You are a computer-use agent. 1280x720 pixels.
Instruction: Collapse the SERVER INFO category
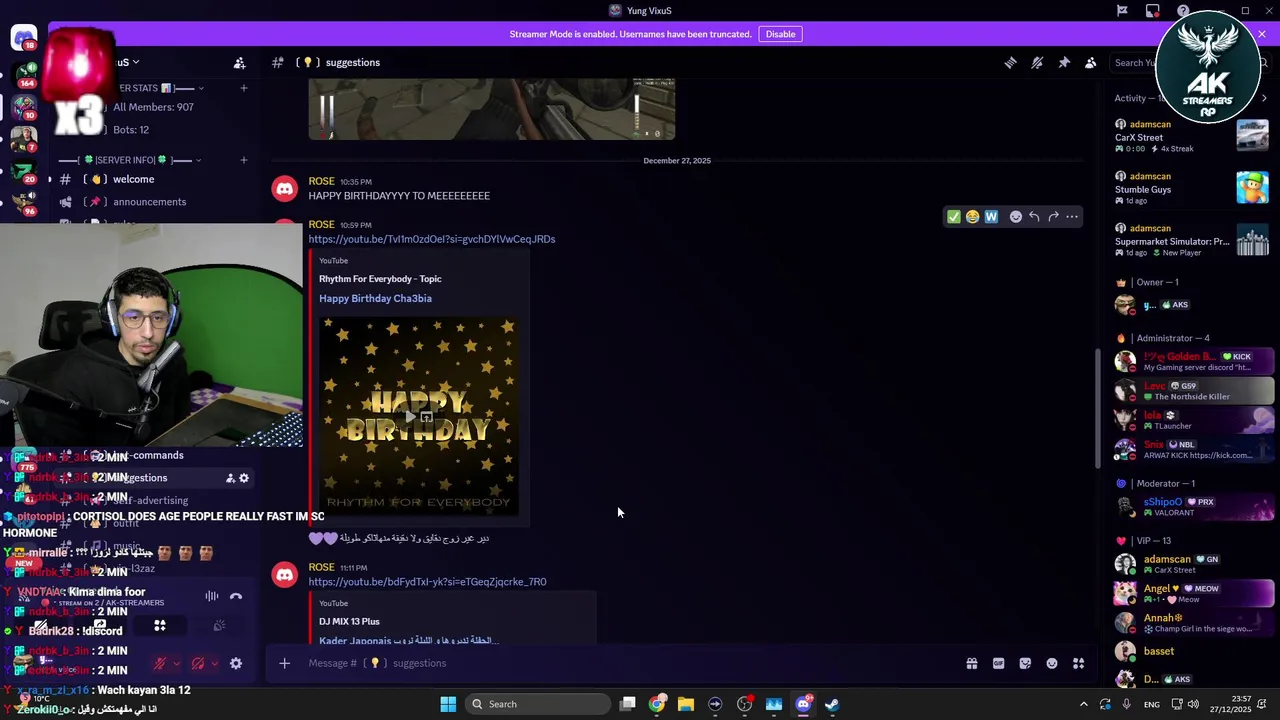[198, 160]
